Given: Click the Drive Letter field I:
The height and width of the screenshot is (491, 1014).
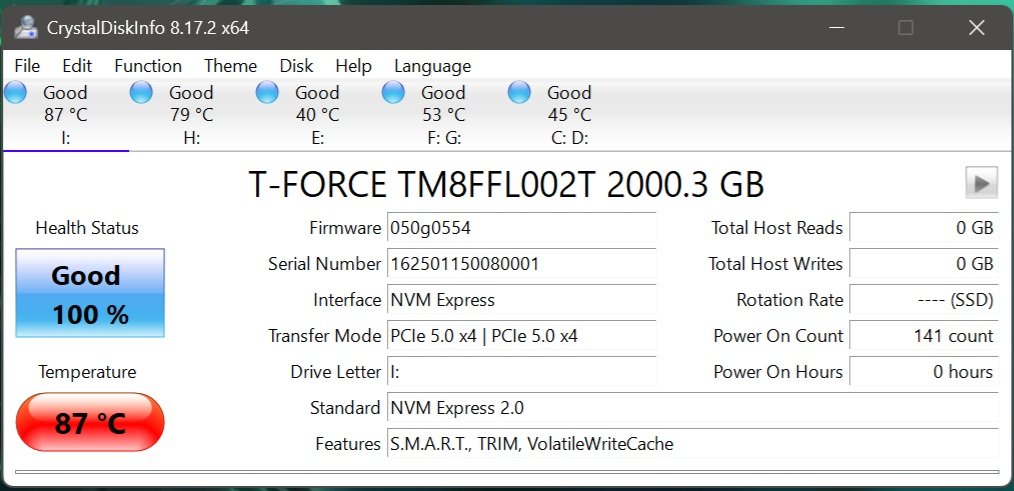Looking at the screenshot, I should [522, 372].
